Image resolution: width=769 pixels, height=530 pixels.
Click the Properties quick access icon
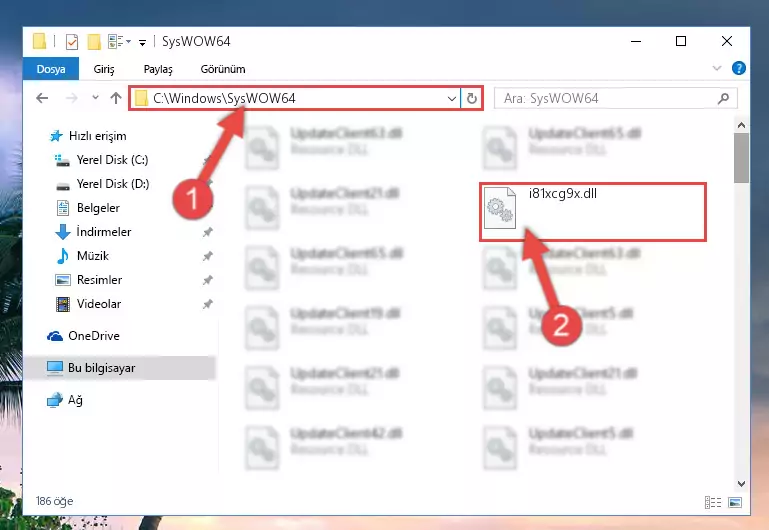point(72,42)
